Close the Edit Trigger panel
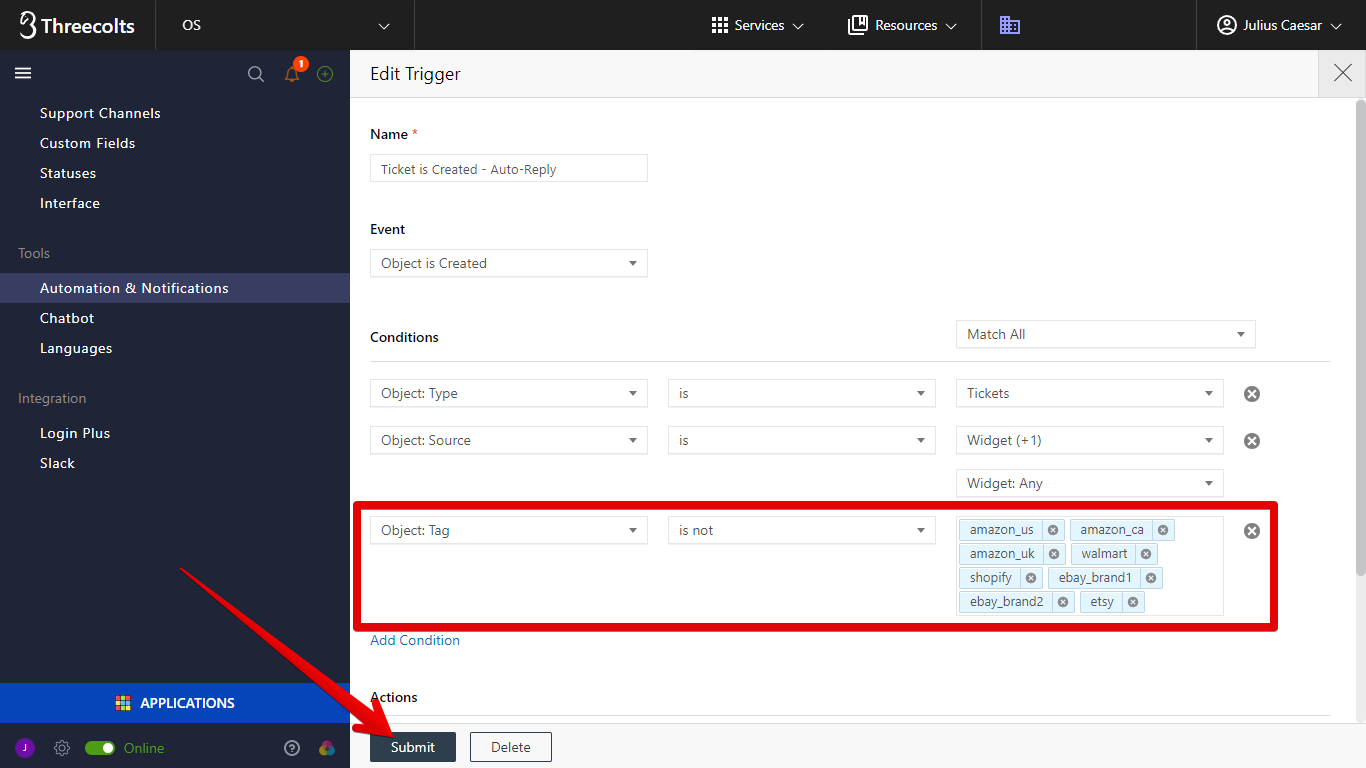This screenshot has height=768, width=1366. click(x=1342, y=73)
